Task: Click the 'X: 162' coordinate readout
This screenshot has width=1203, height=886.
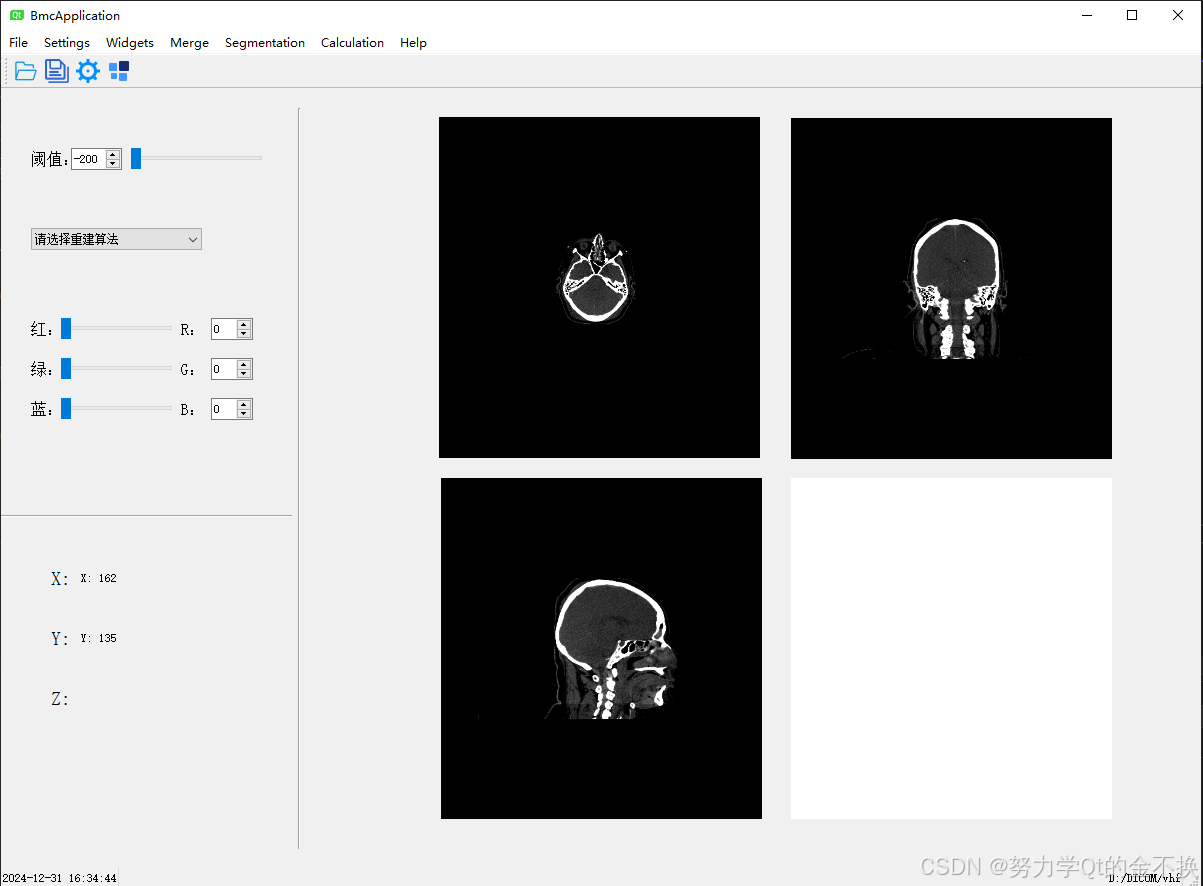Action: (98, 578)
